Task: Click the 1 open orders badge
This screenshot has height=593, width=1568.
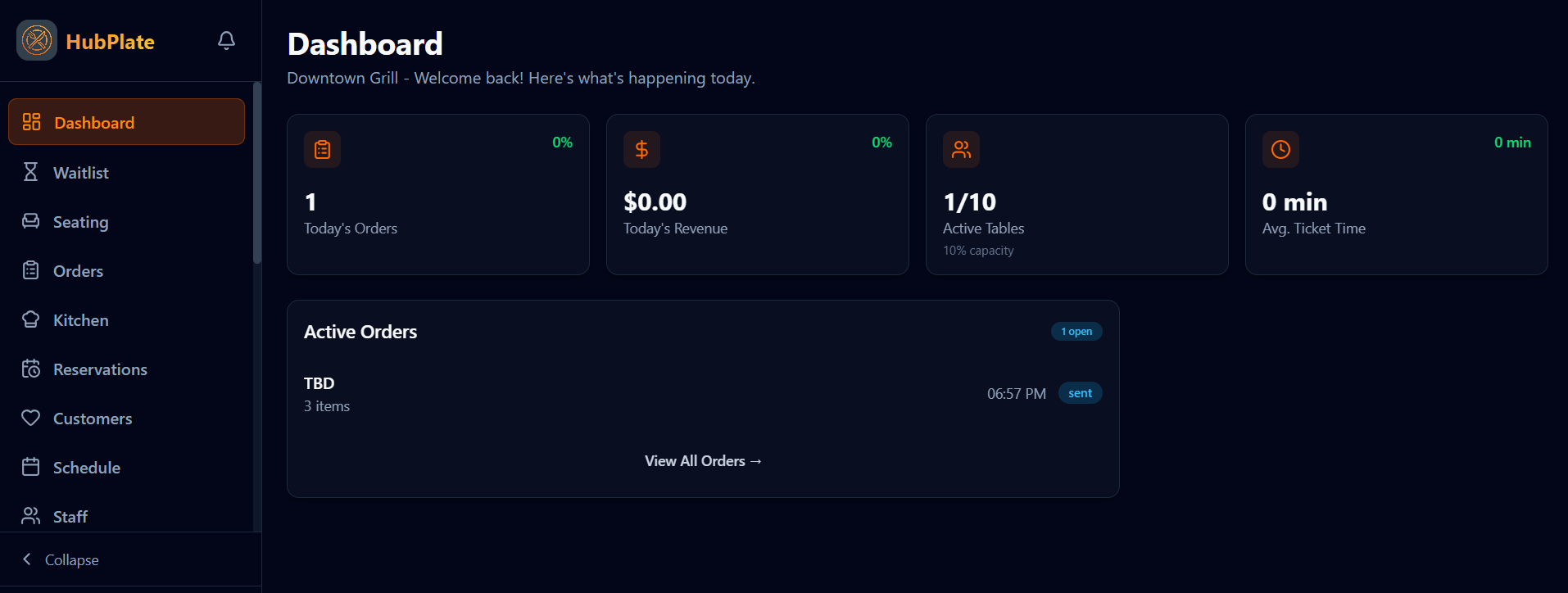Action: pos(1076,332)
